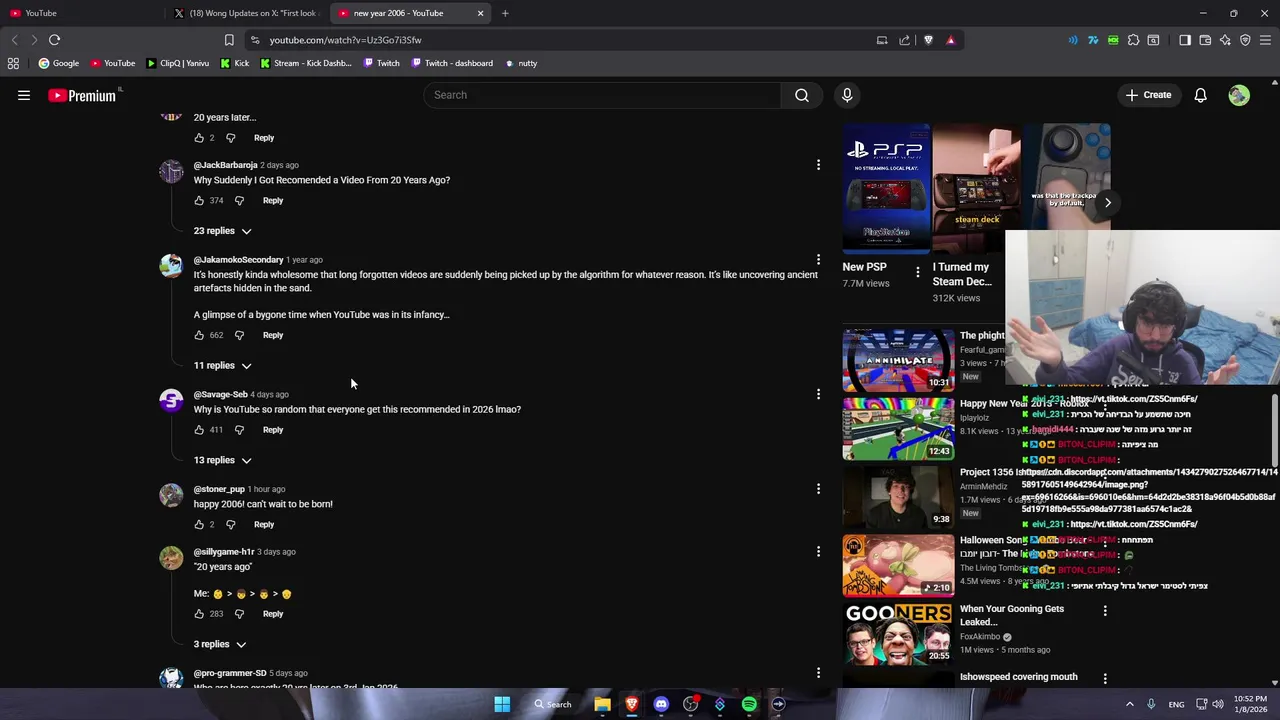Image resolution: width=1280 pixels, height=720 pixels.
Task: Focus the YouTube search field
Action: click(x=601, y=95)
